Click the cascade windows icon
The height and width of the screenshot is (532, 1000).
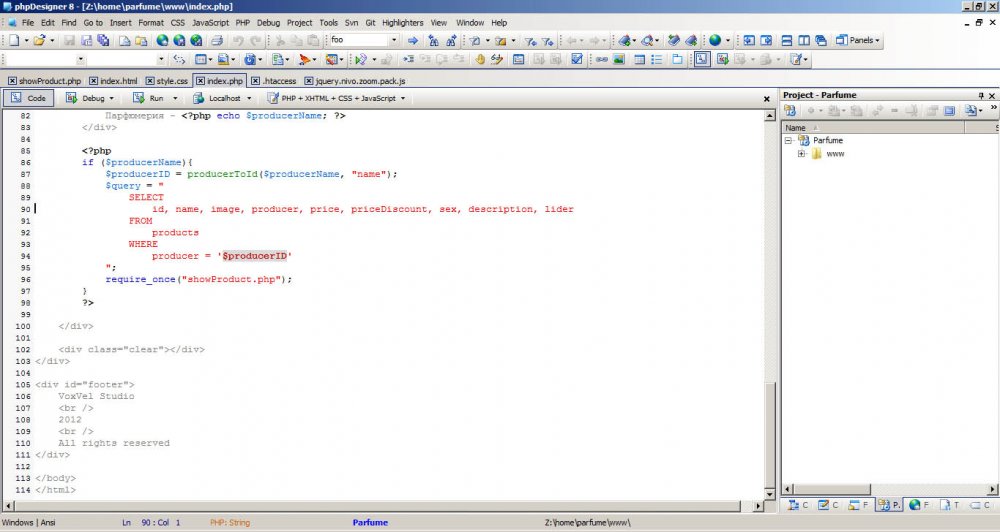click(x=821, y=40)
